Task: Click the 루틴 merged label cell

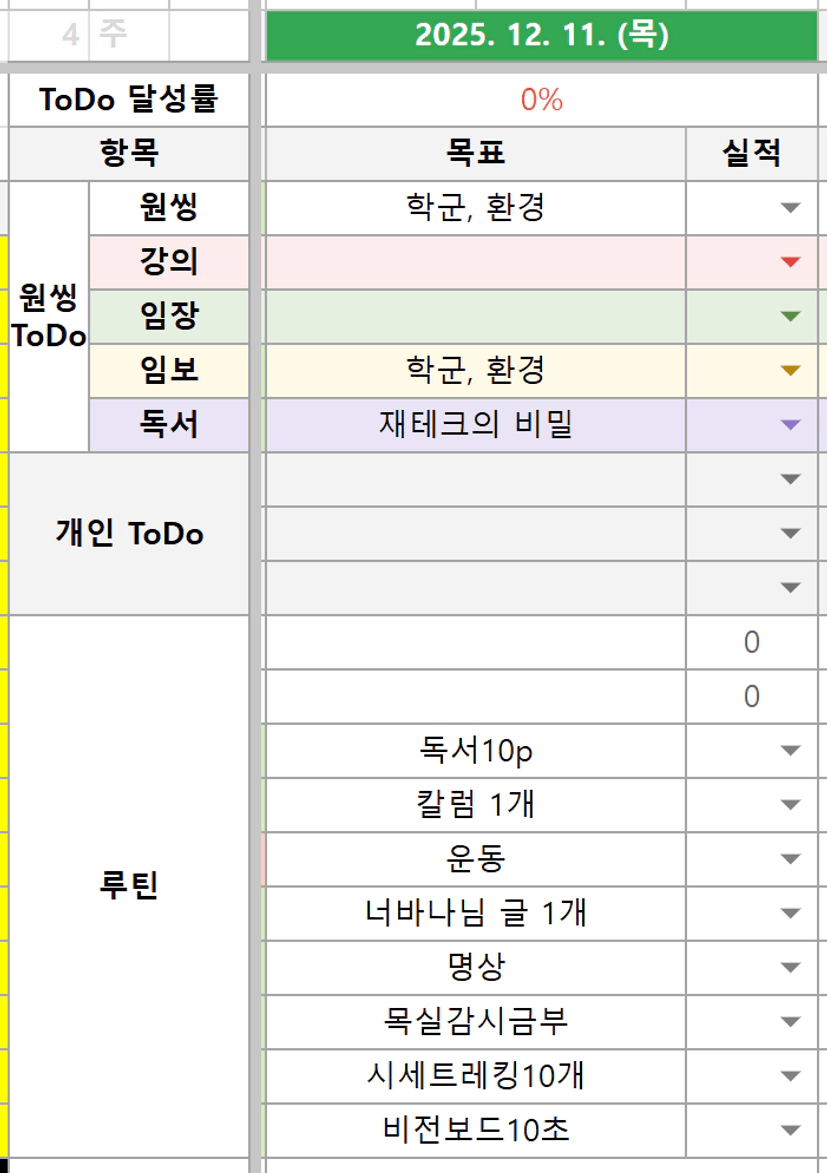Action: [129, 886]
